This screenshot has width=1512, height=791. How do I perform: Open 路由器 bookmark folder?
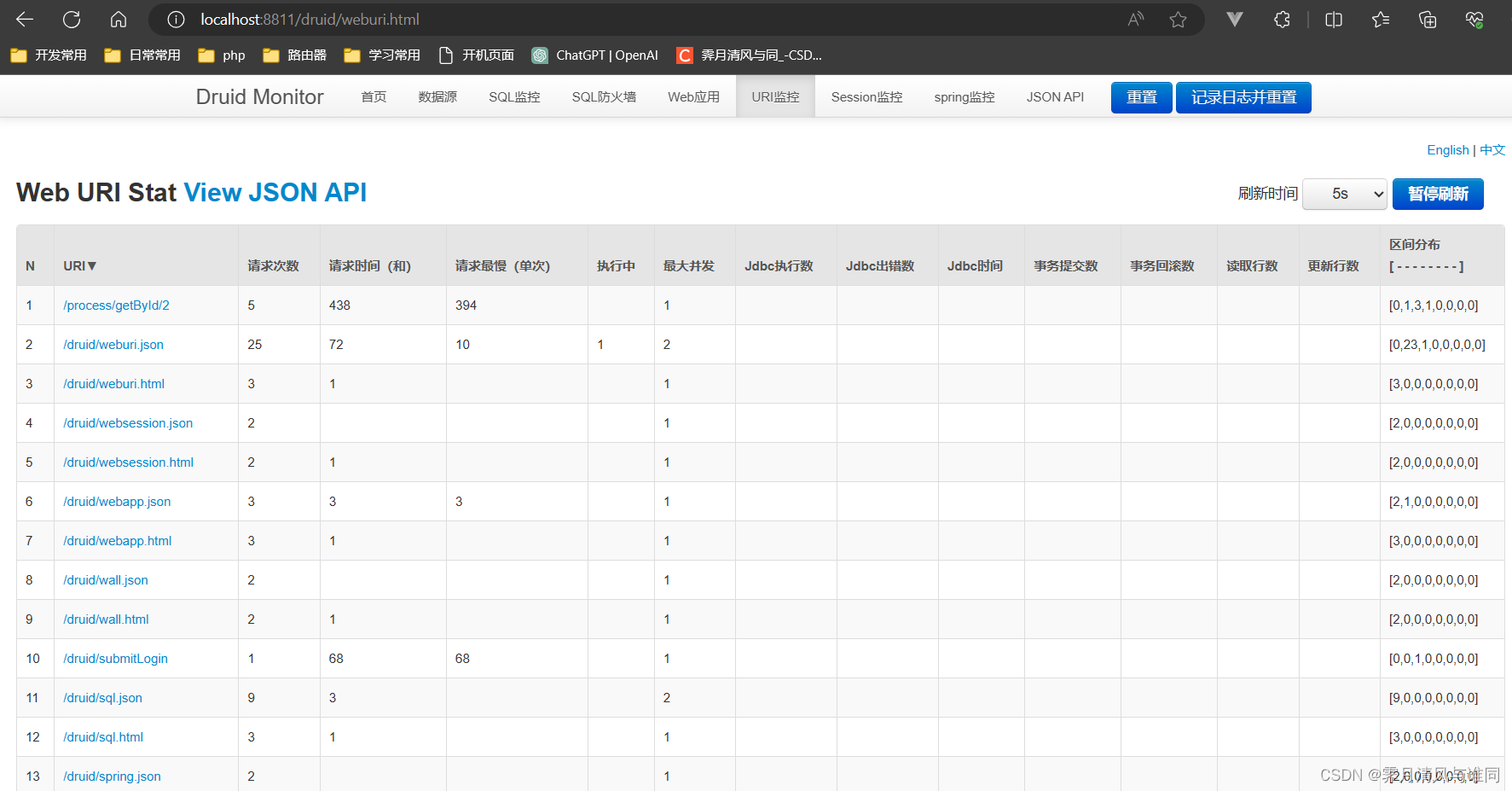(x=295, y=55)
